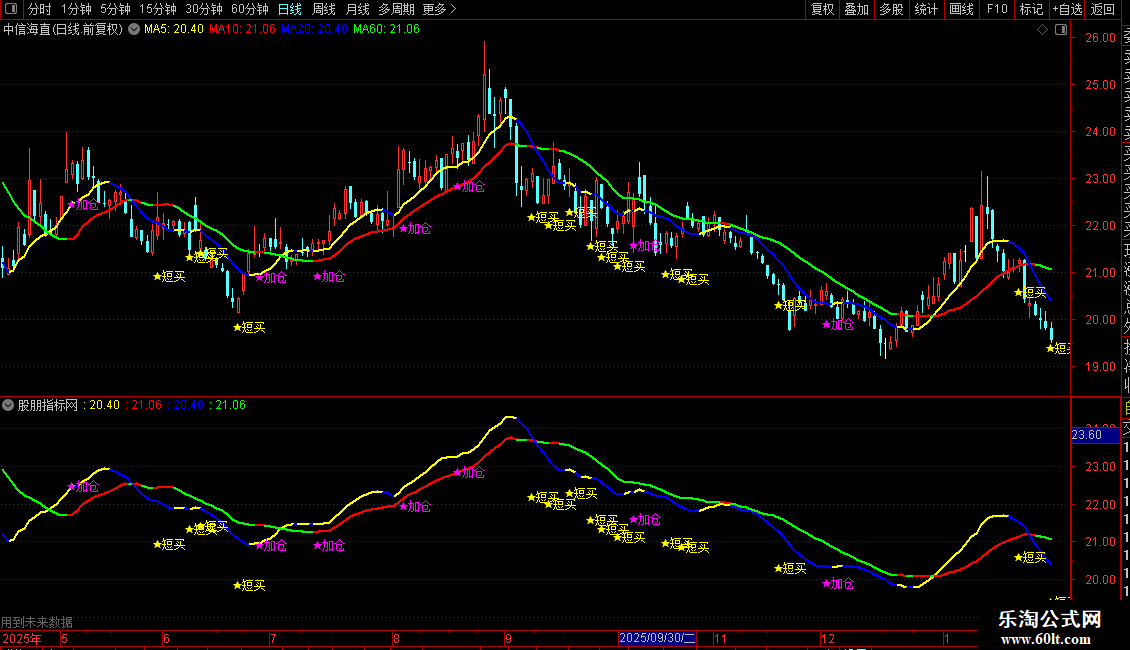Screen dimensions: 1130x650
Task: Add stock via +自选 button
Action: point(1066,9)
